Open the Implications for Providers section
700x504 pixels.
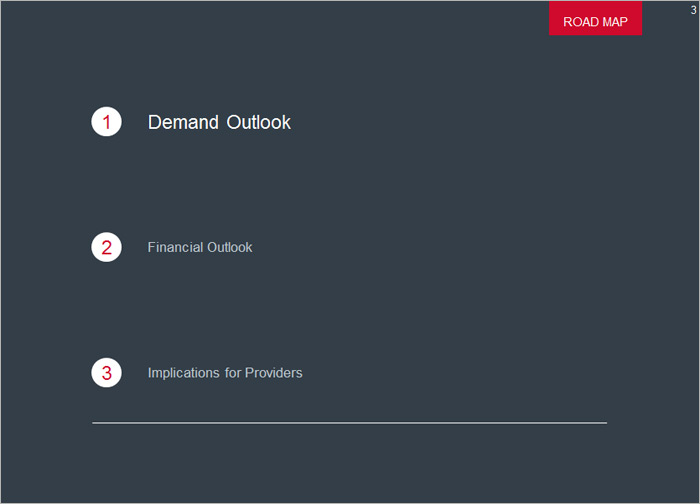pos(225,373)
